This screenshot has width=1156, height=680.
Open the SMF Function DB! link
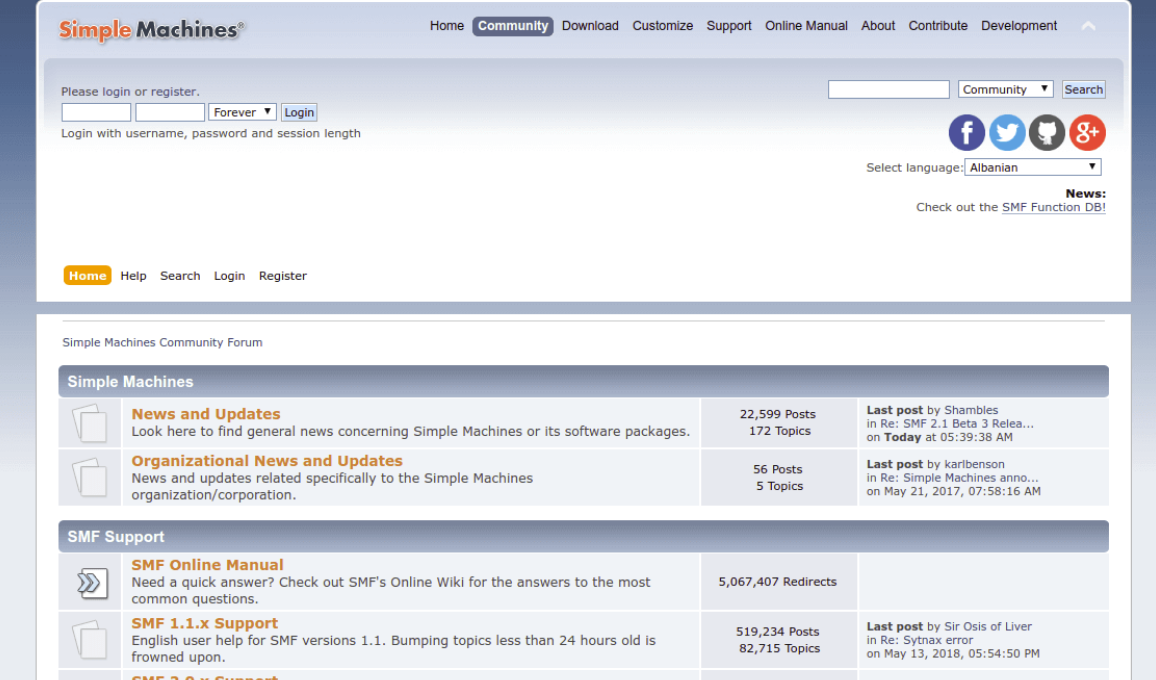1054,207
